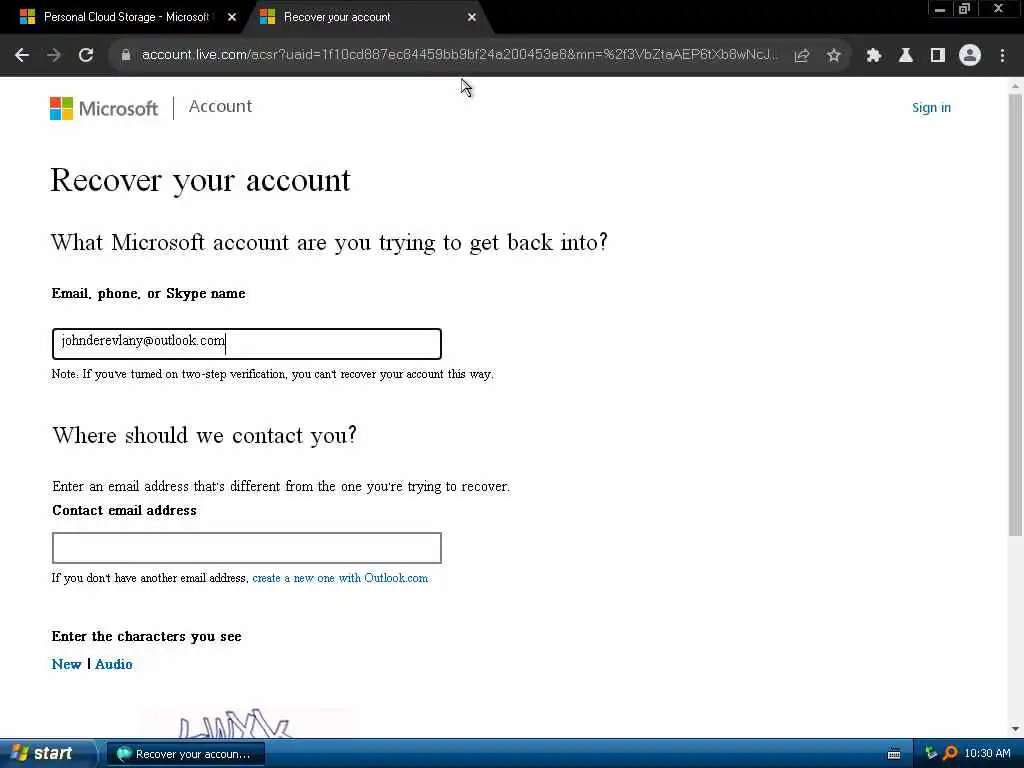Image resolution: width=1024 pixels, height=768 pixels.
Task: Click the Contact email address field
Action: pos(247,548)
